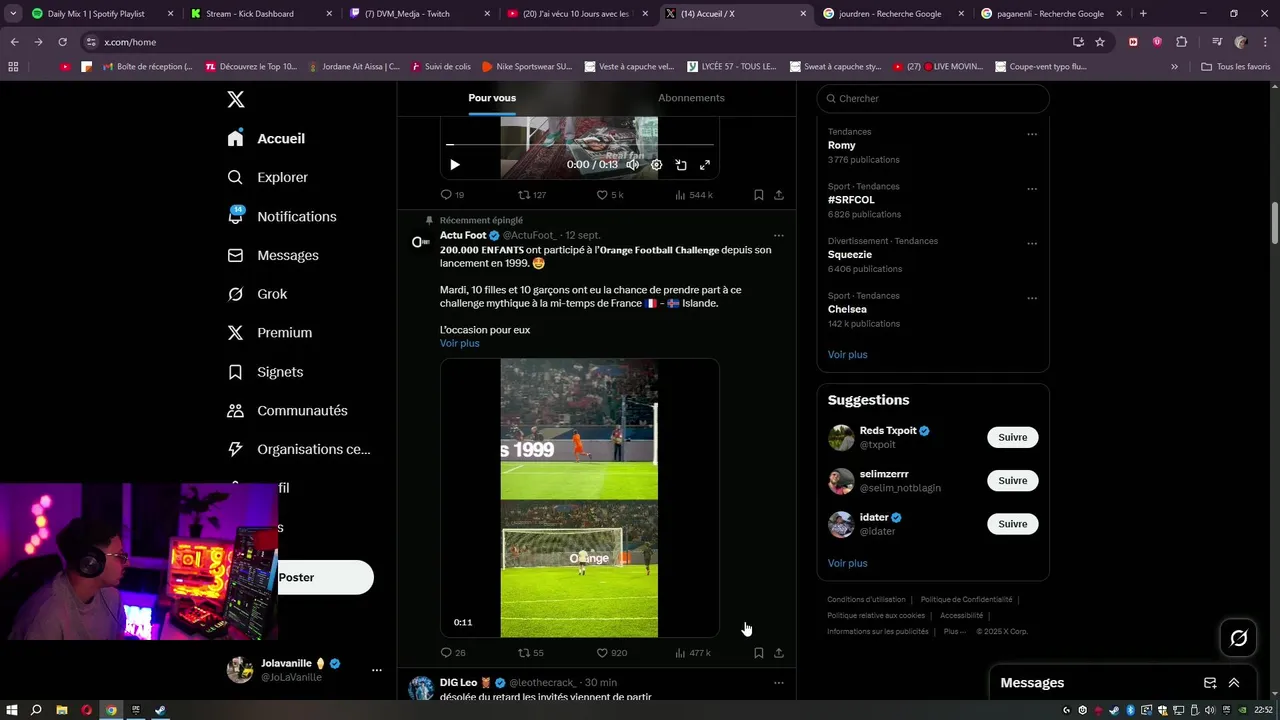The width and height of the screenshot is (1280, 720).
Task: Open Messages in the sidebar
Action: click(272, 255)
